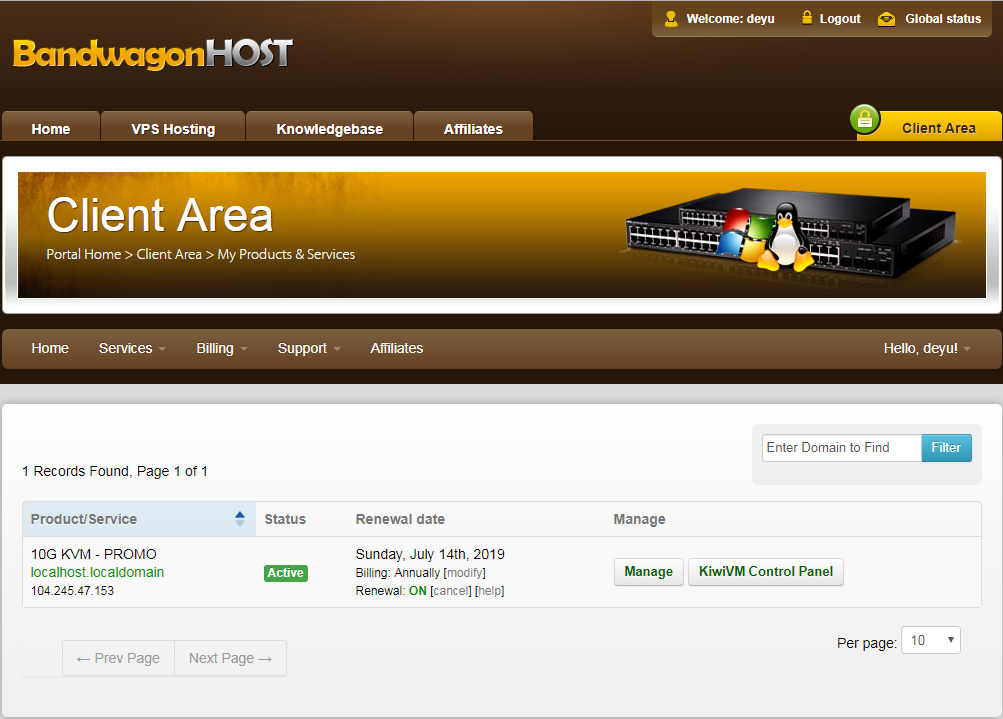The width and height of the screenshot is (1003, 719).
Task: Open Affiliates in the brown menu bar
Action: [x=397, y=348]
